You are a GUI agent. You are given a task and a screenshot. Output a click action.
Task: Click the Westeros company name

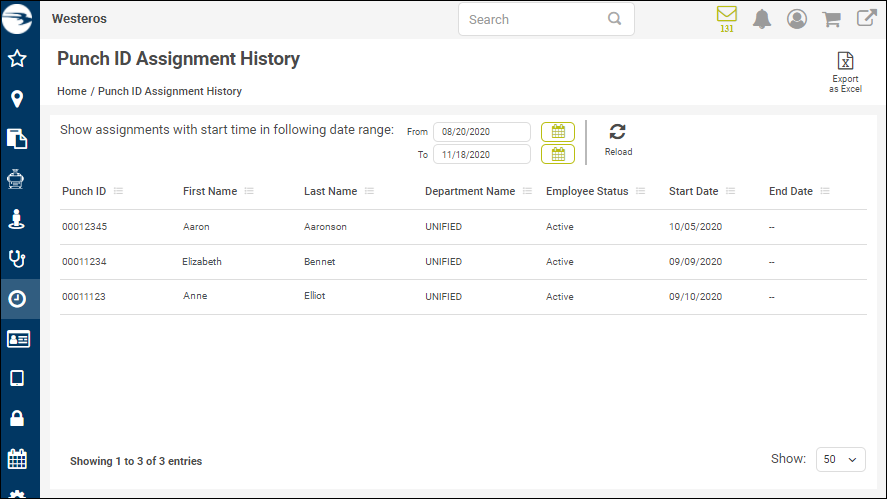[79, 19]
